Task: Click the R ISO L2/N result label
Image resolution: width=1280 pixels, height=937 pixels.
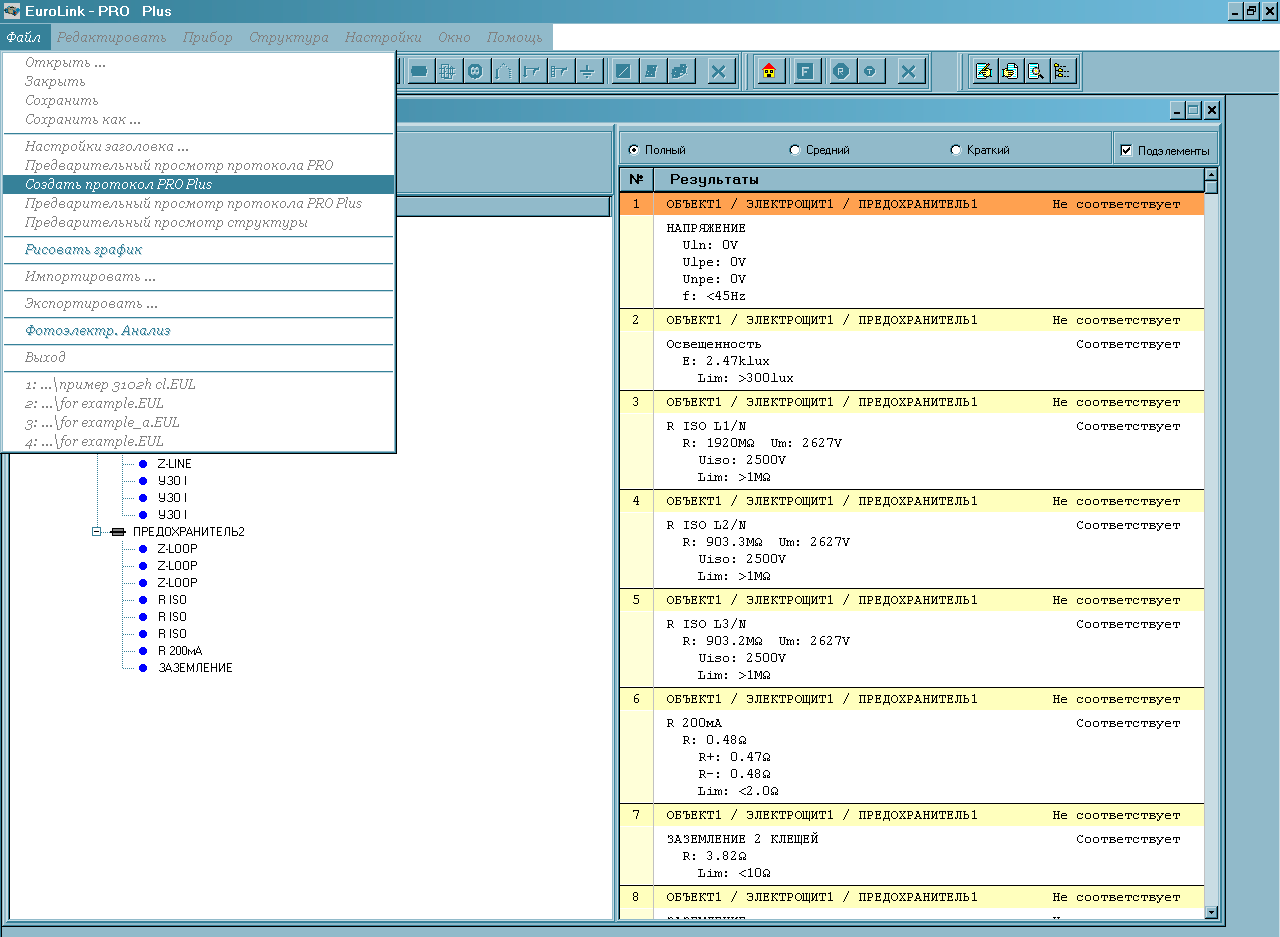Action: (x=706, y=525)
